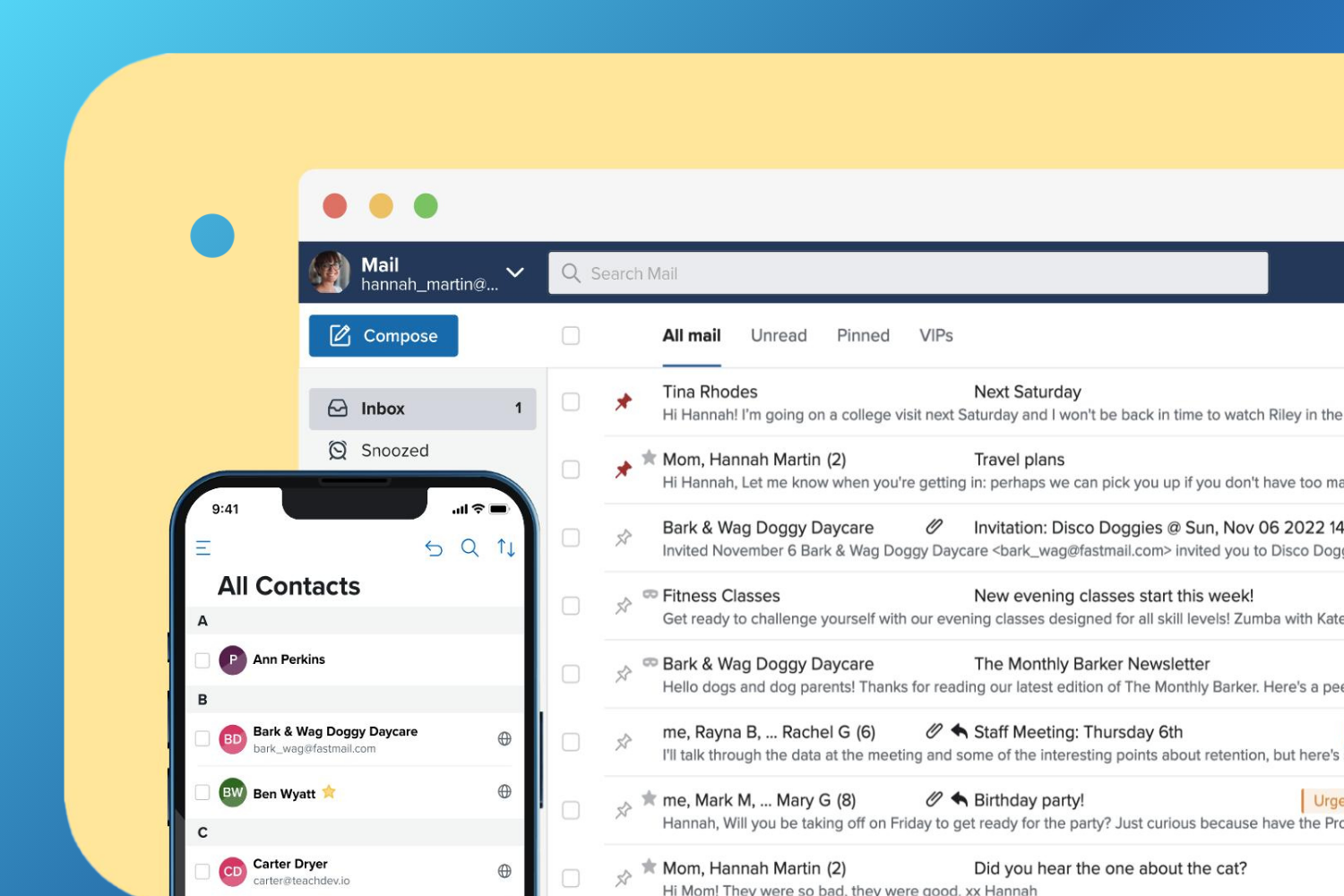The height and width of the screenshot is (896, 1344).
Task: Open "The Monthly Barker Newsletter" subject
Action: [1092, 664]
